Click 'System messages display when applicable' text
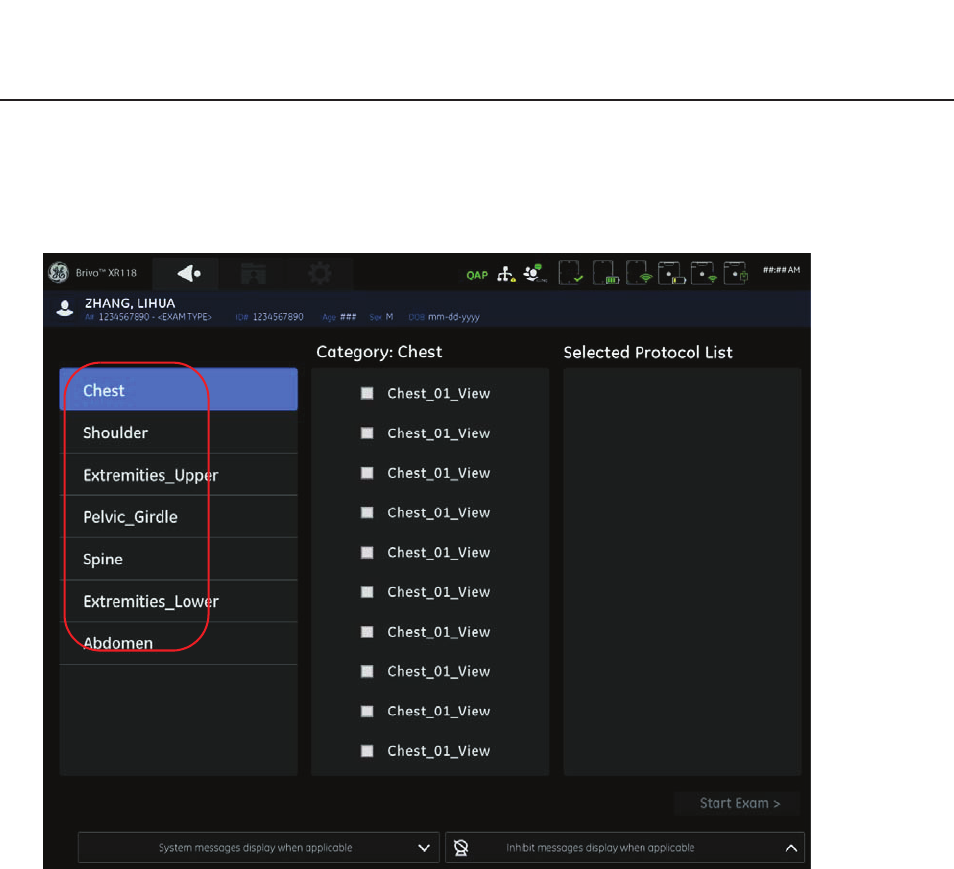The image size is (954, 869). [256, 848]
